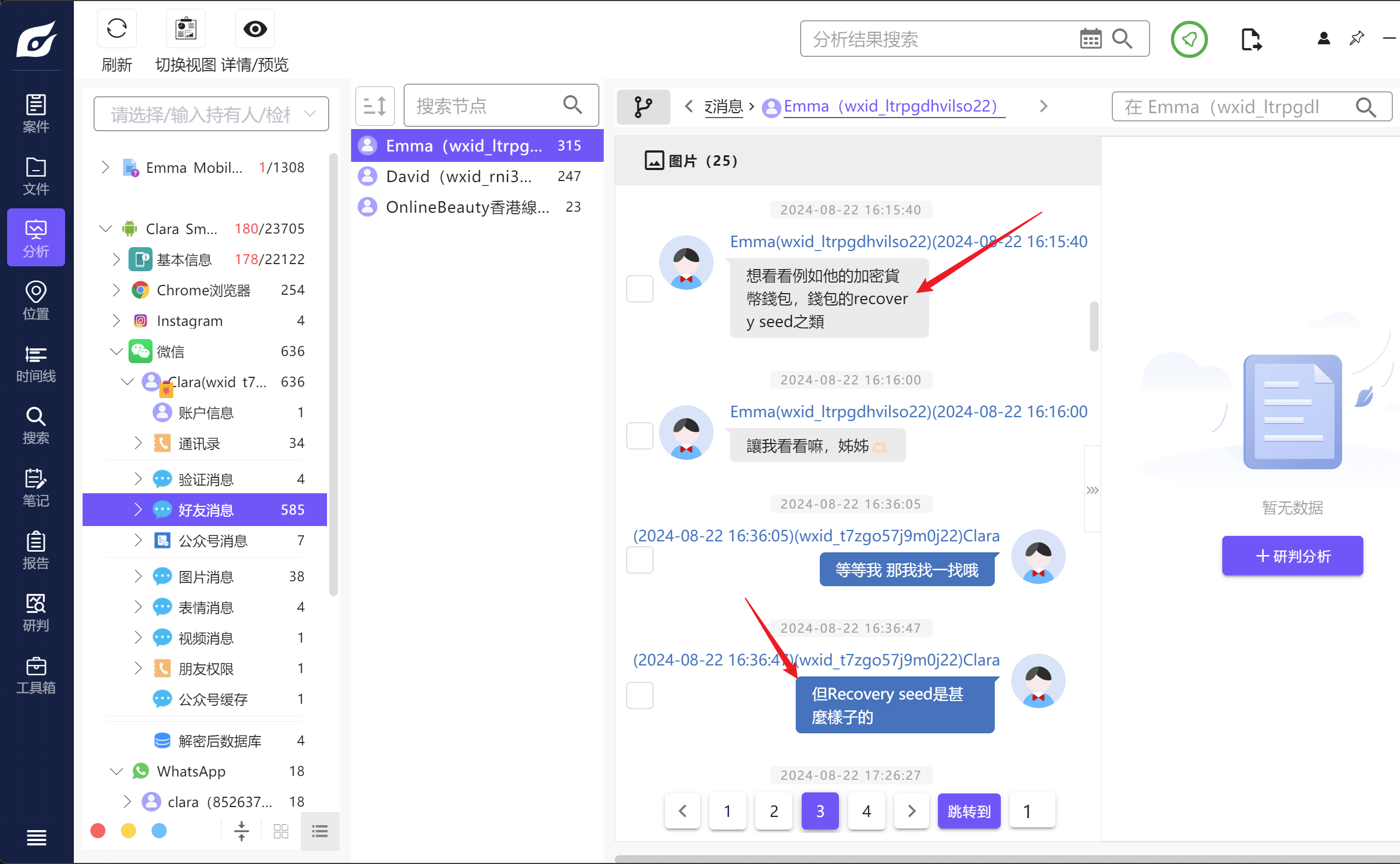Click the branch icon beside breadcrumb
This screenshot has height=864, width=1400.
[643, 107]
